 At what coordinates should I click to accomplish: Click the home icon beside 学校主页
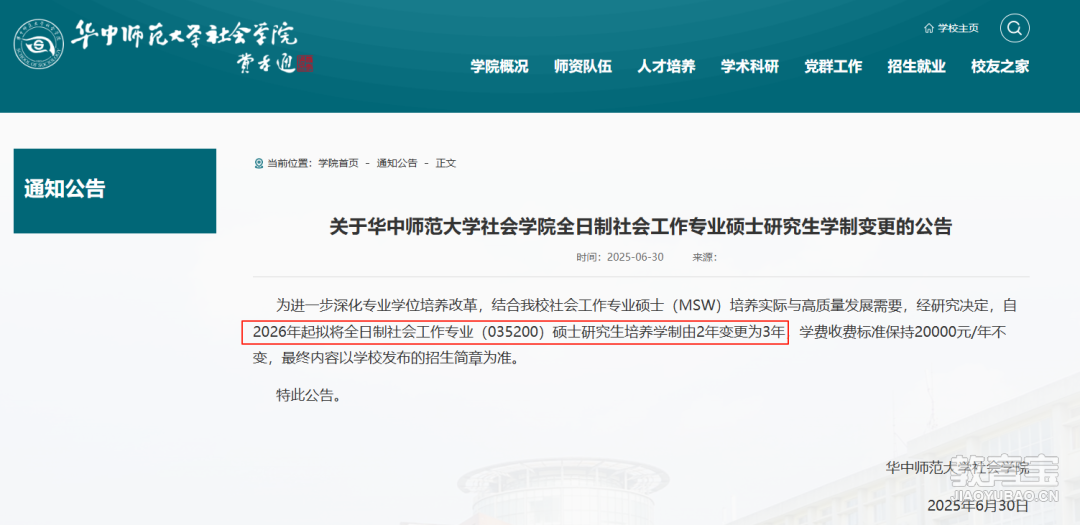click(929, 28)
